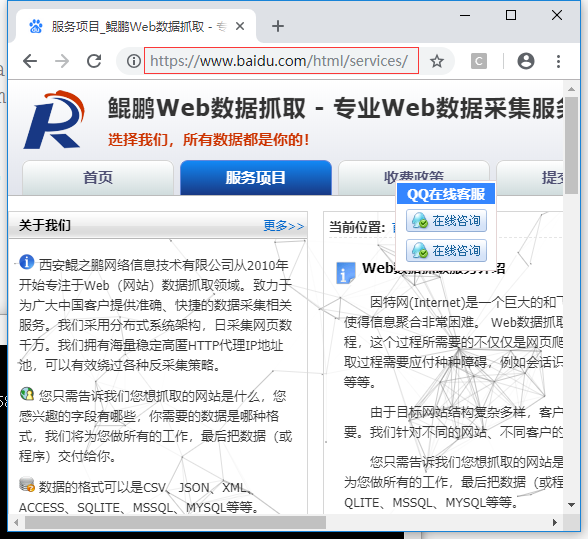
Task: Open Chrome's three-dot menu
Action: coord(558,61)
